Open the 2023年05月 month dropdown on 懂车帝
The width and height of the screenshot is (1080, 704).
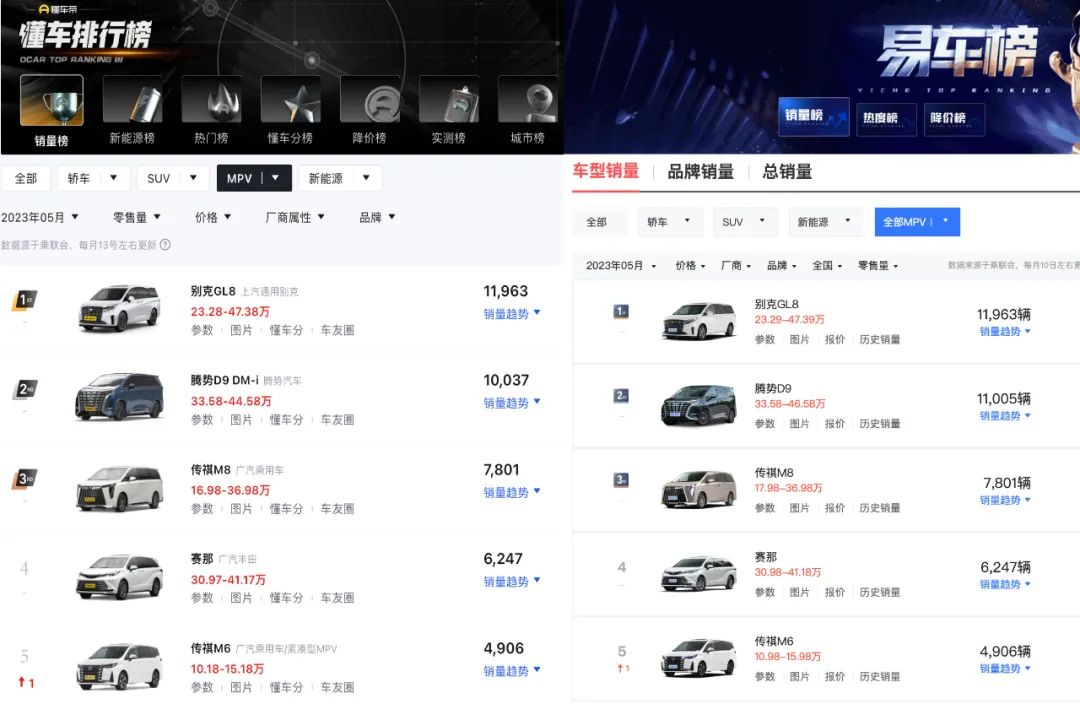click(40, 218)
